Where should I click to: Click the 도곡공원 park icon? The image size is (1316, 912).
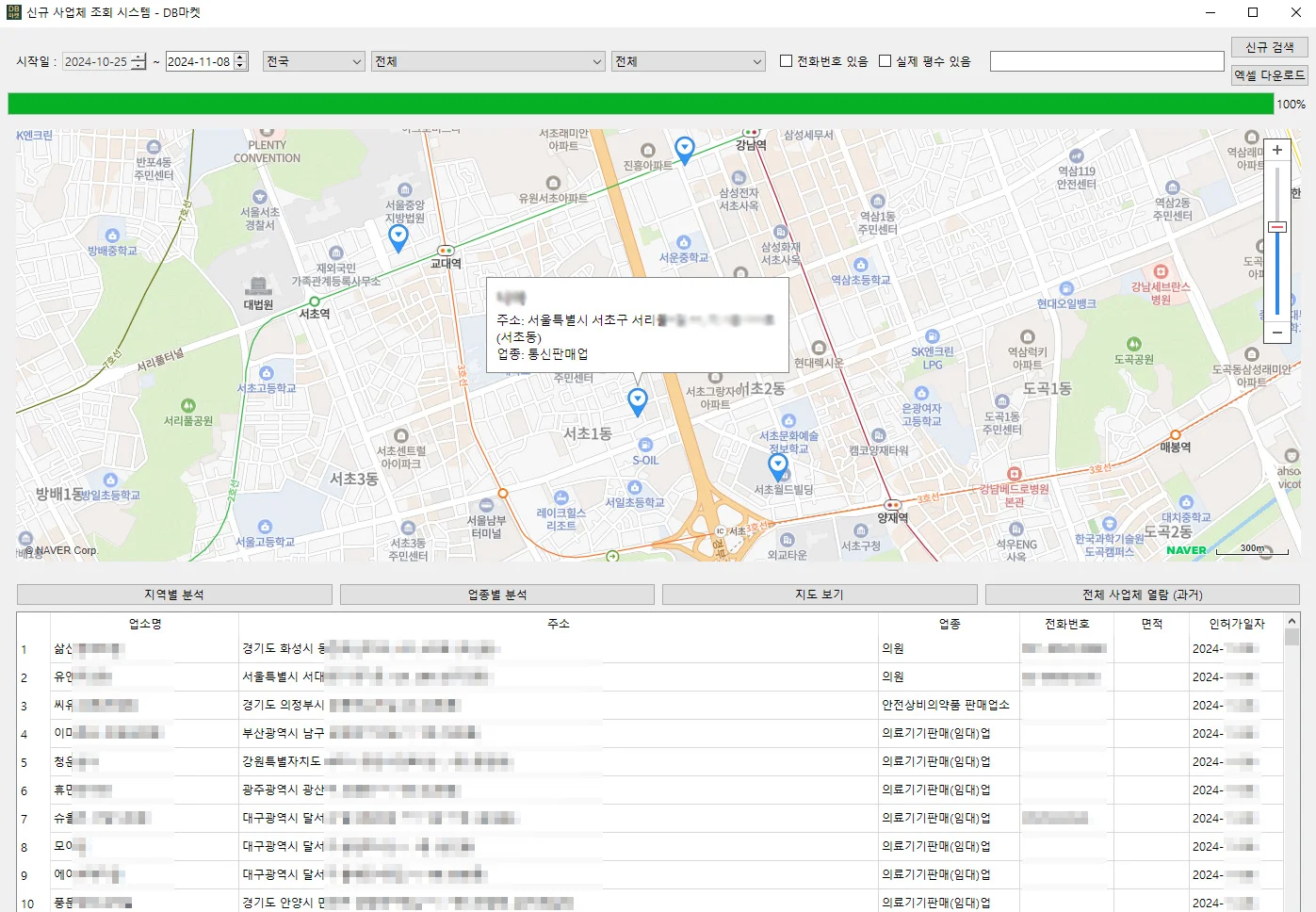1134,344
